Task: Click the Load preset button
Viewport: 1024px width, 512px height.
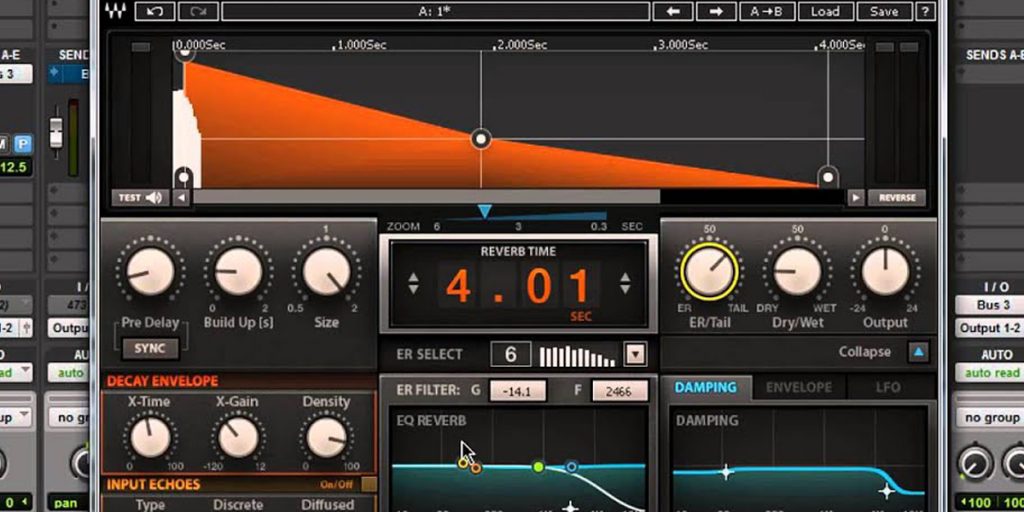Action: (x=825, y=12)
